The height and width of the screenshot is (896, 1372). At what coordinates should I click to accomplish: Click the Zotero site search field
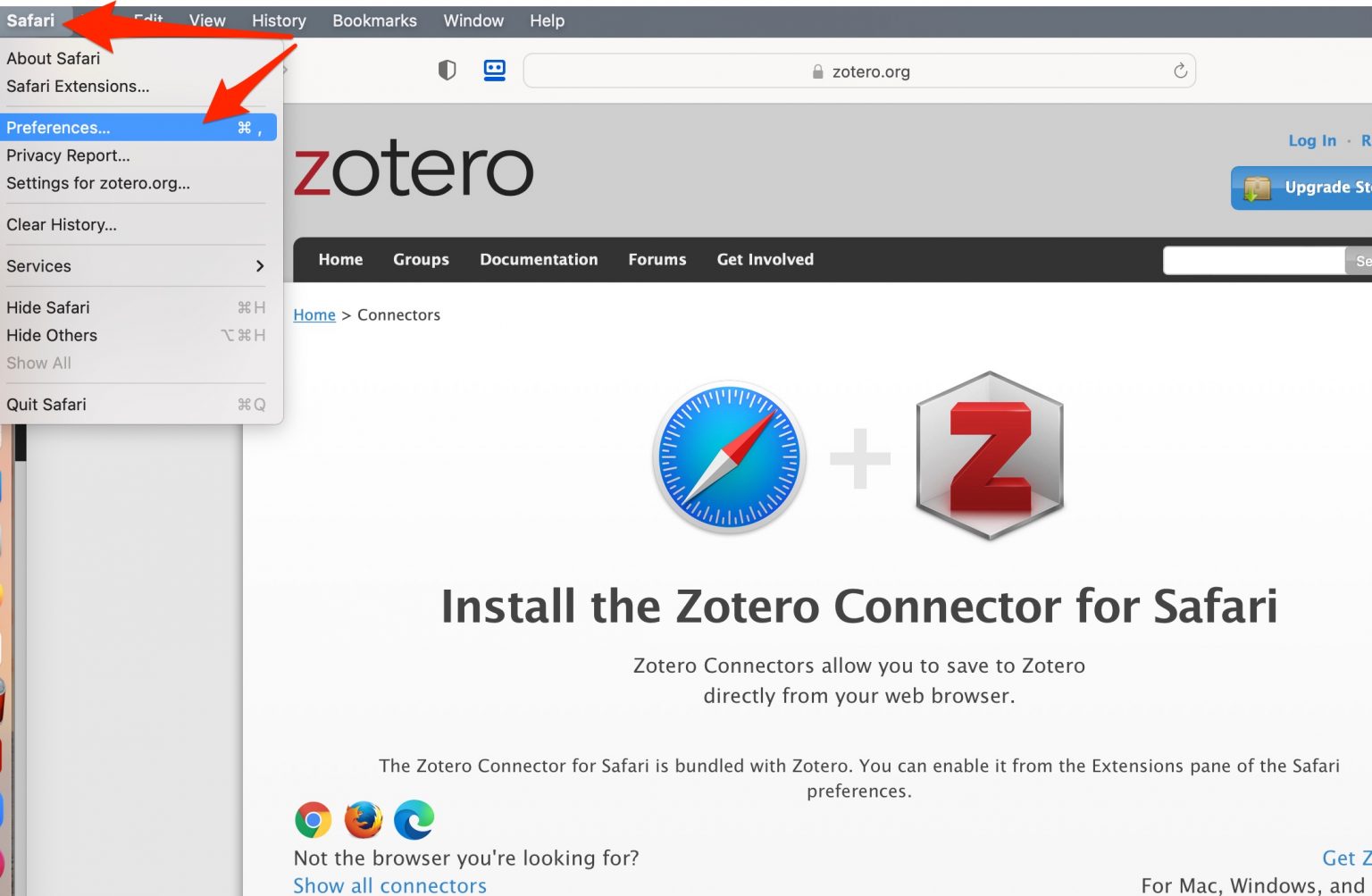tap(1254, 261)
